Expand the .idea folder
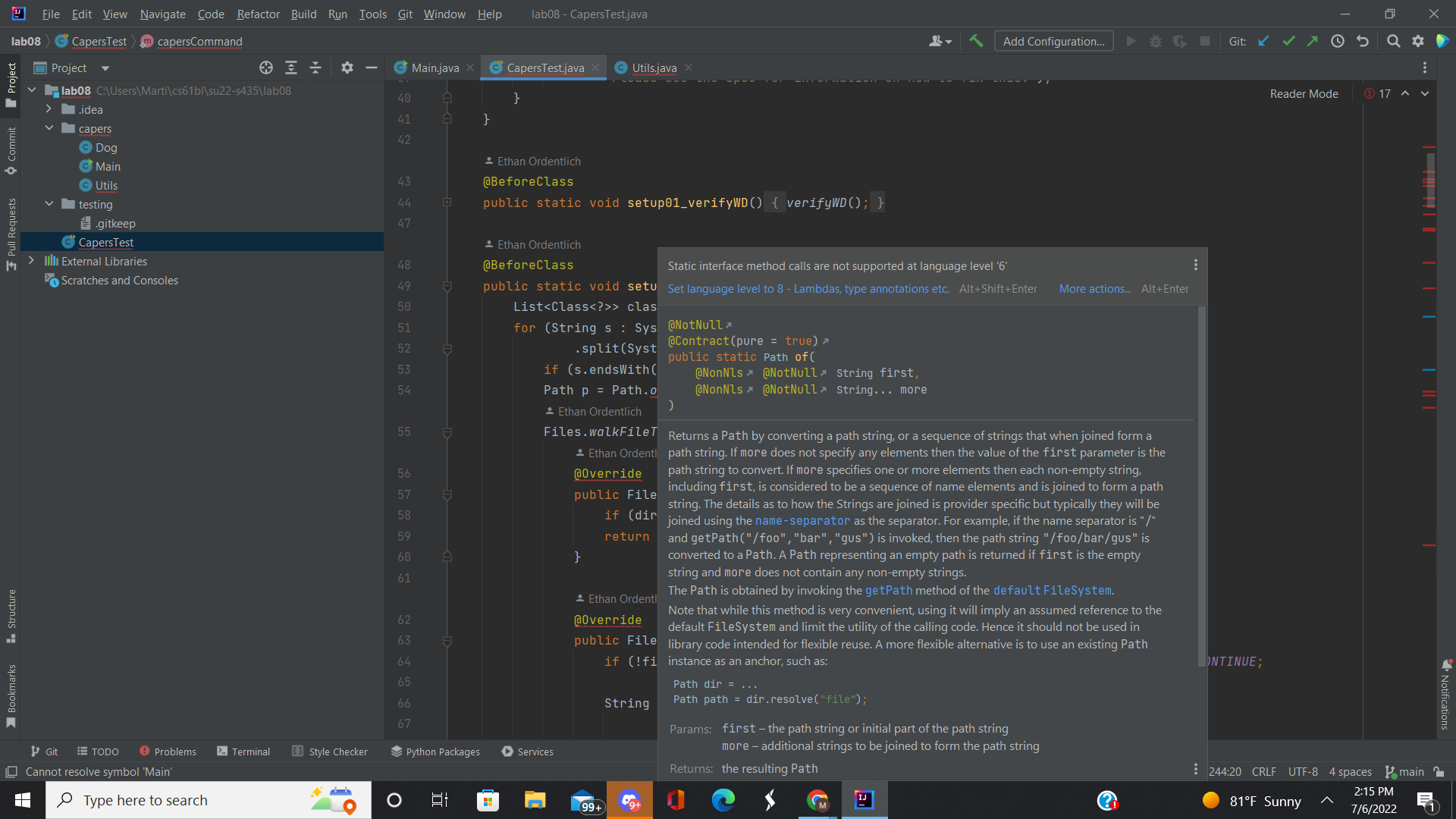 click(x=49, y=109)
